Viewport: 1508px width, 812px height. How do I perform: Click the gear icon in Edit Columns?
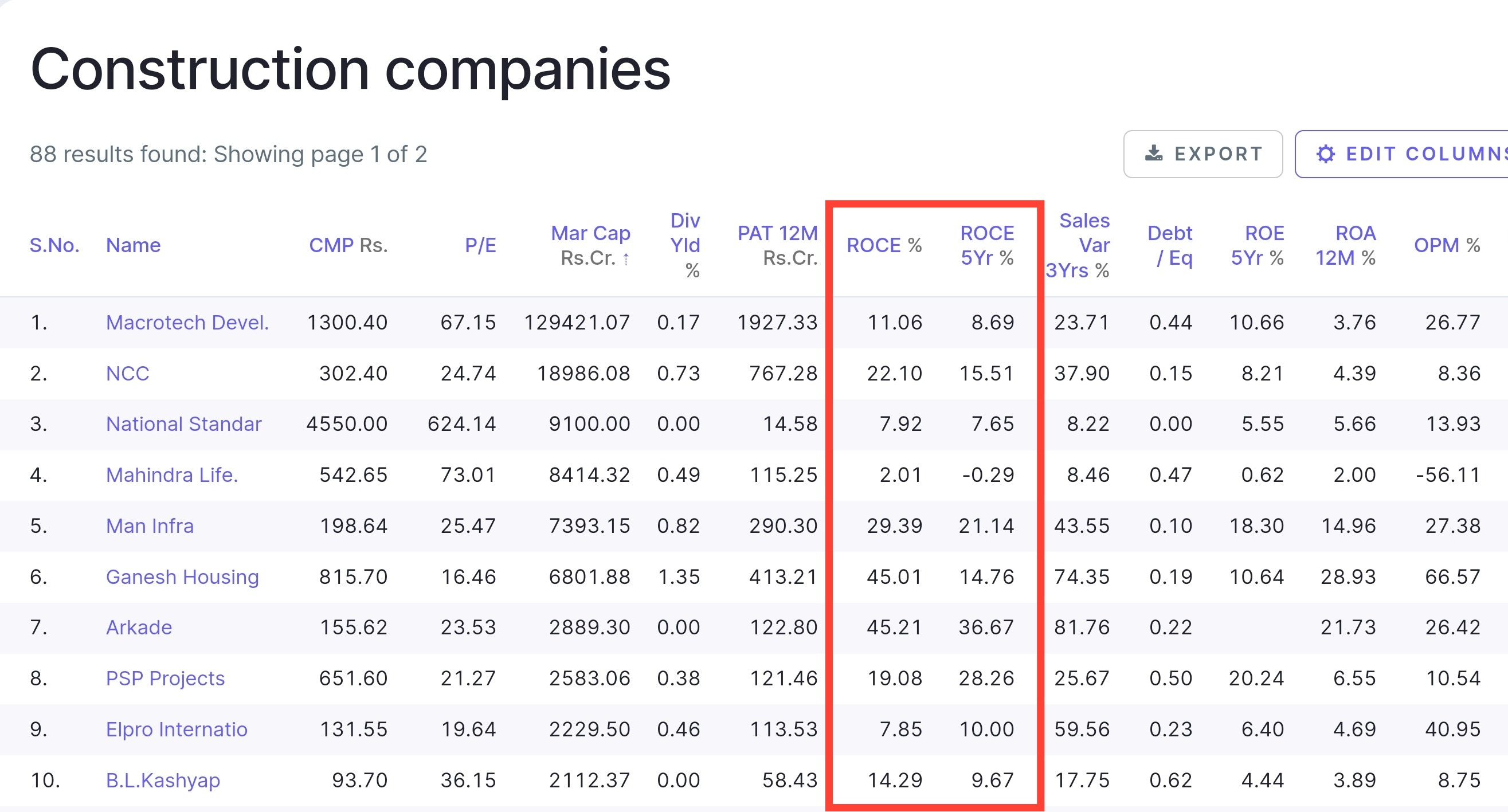[1325, 154]
